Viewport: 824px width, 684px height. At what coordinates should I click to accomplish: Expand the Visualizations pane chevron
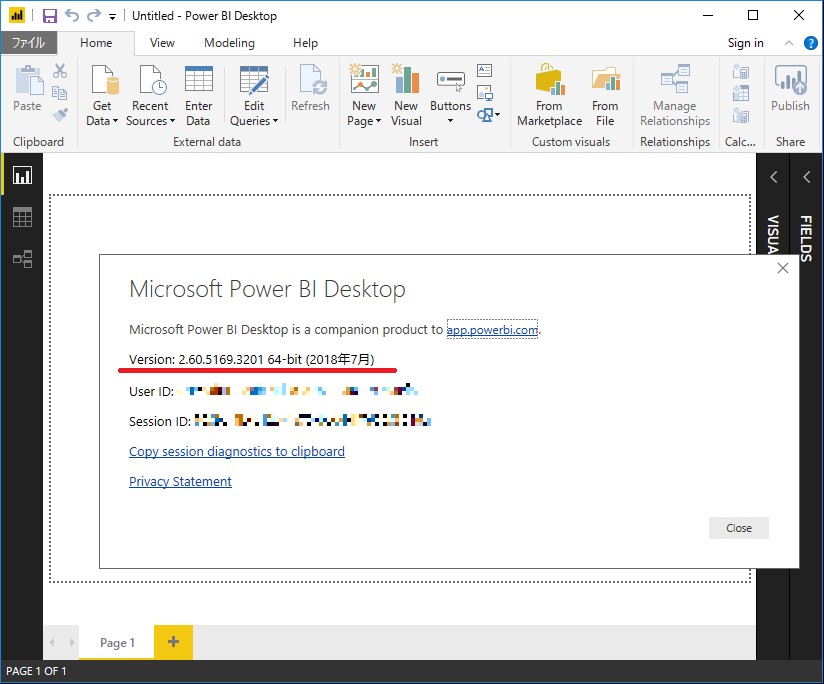tap(773, 177)
